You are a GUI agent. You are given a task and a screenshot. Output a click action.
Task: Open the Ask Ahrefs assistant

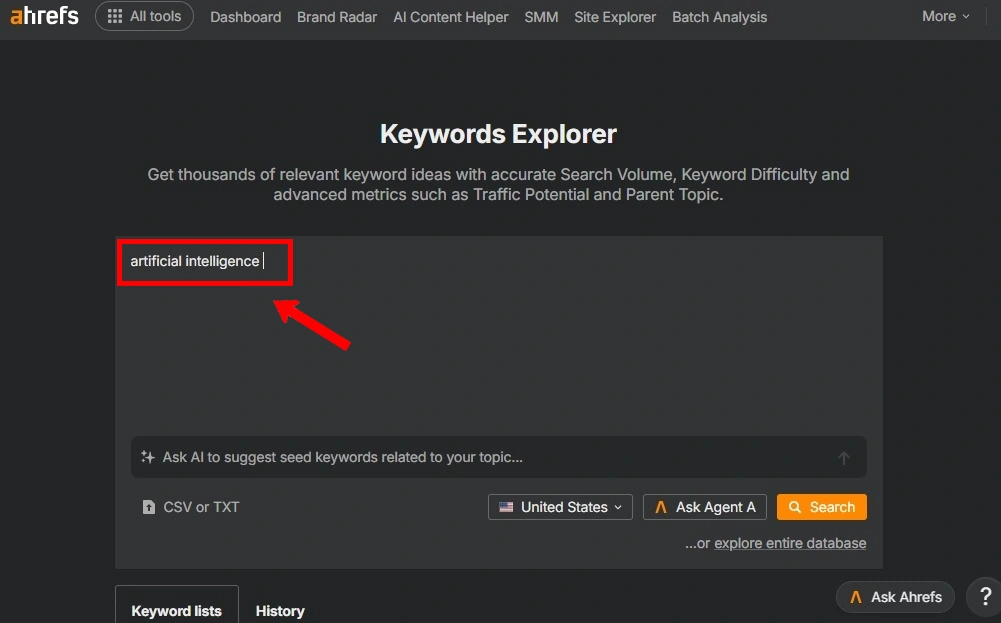(x=895, y=597)
